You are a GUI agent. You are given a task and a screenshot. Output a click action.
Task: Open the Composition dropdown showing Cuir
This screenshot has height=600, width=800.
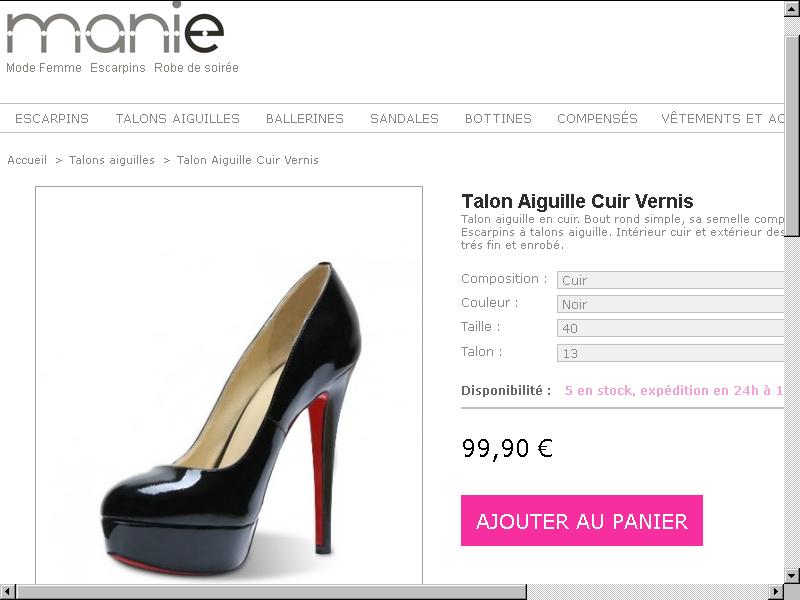[x=670, y=280]
